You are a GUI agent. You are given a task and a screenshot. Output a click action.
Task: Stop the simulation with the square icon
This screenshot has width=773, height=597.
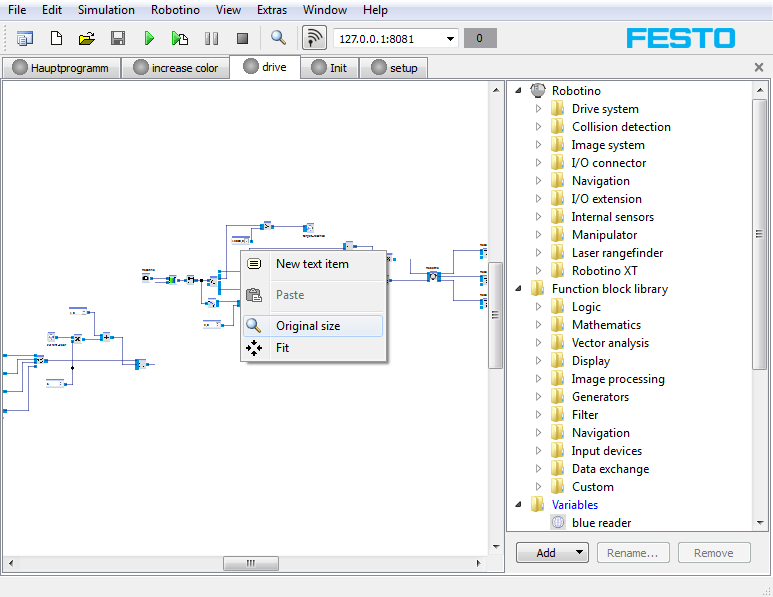tap(242, 38)
